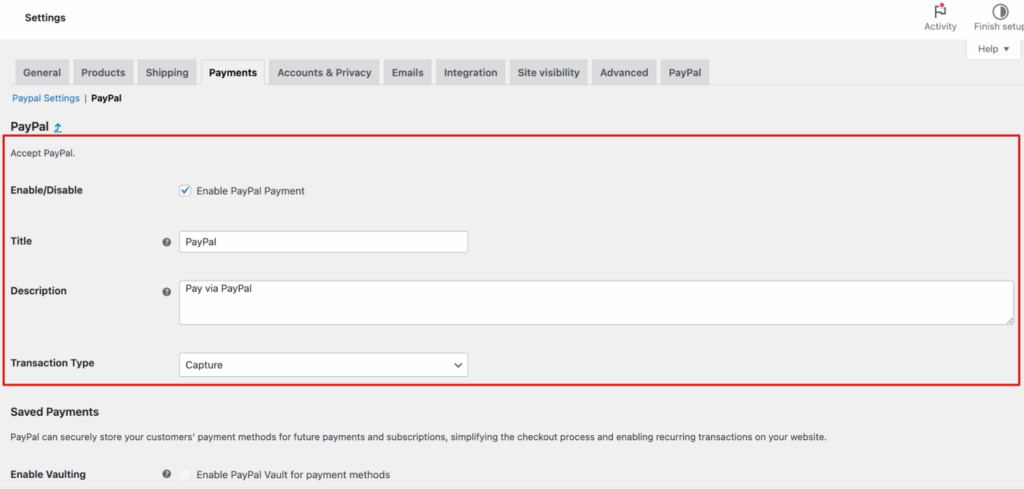Switch to the Products tab
This screenshot has width=1024, height=489.
[103, 72]
